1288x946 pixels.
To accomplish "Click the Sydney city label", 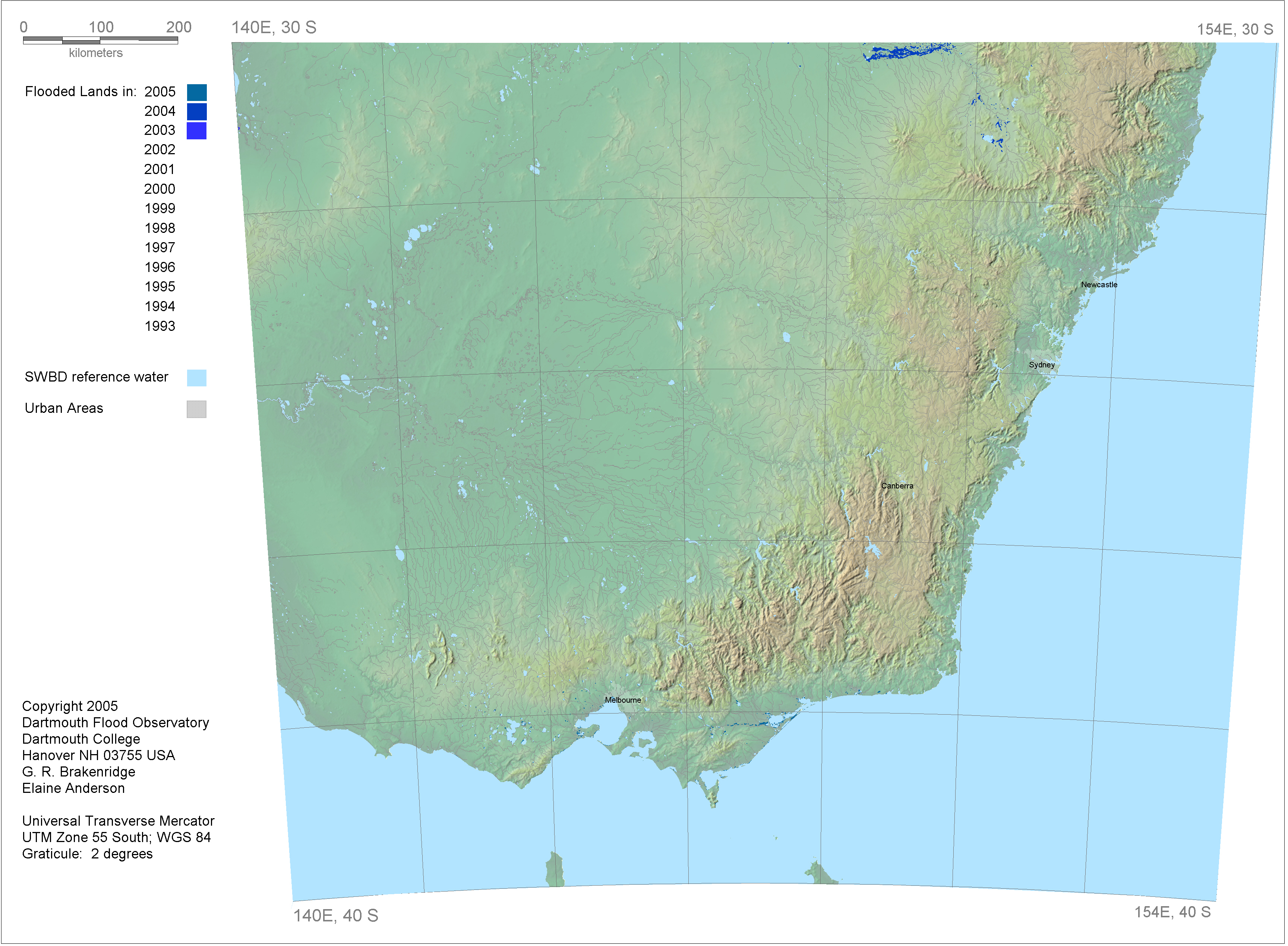I will (1042, 365).
